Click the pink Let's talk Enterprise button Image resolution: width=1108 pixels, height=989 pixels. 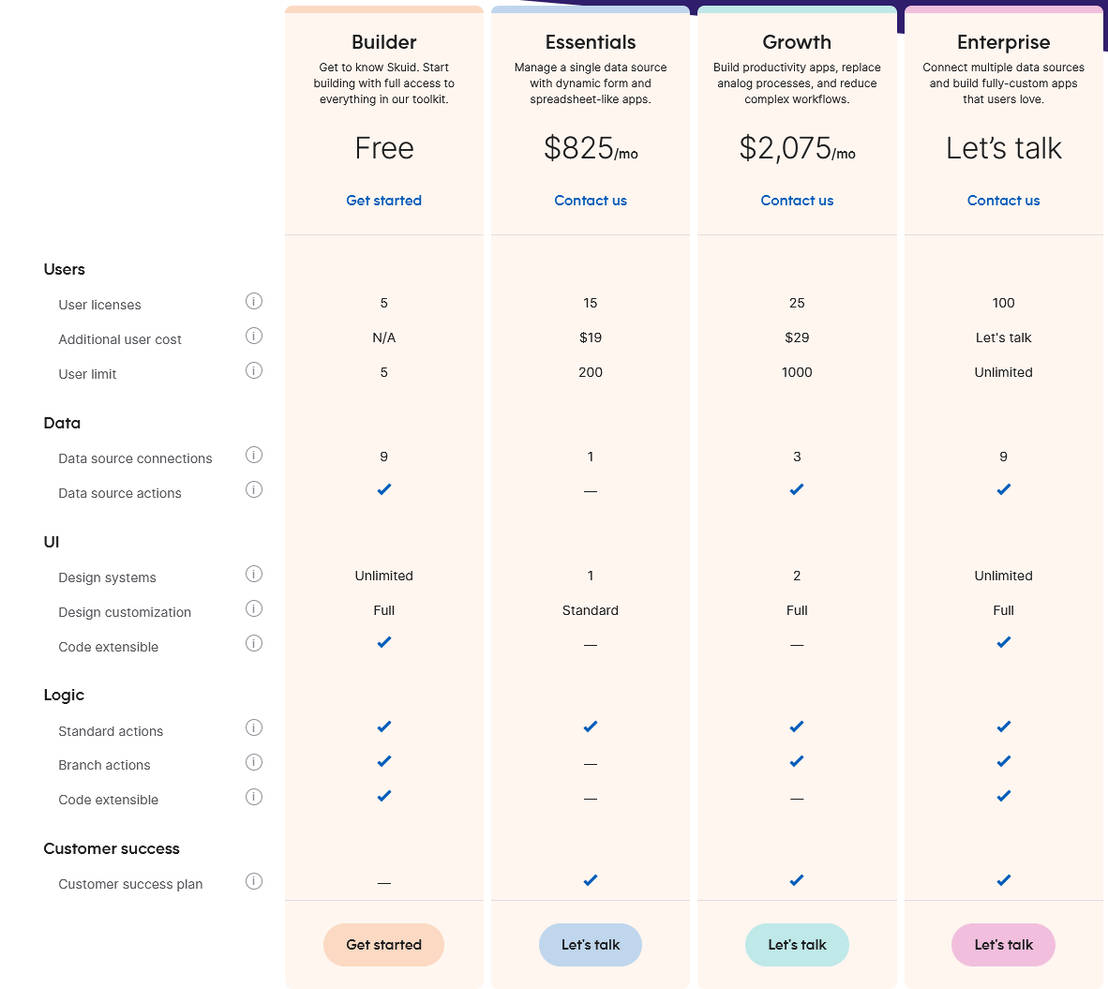coord(1003,944)
